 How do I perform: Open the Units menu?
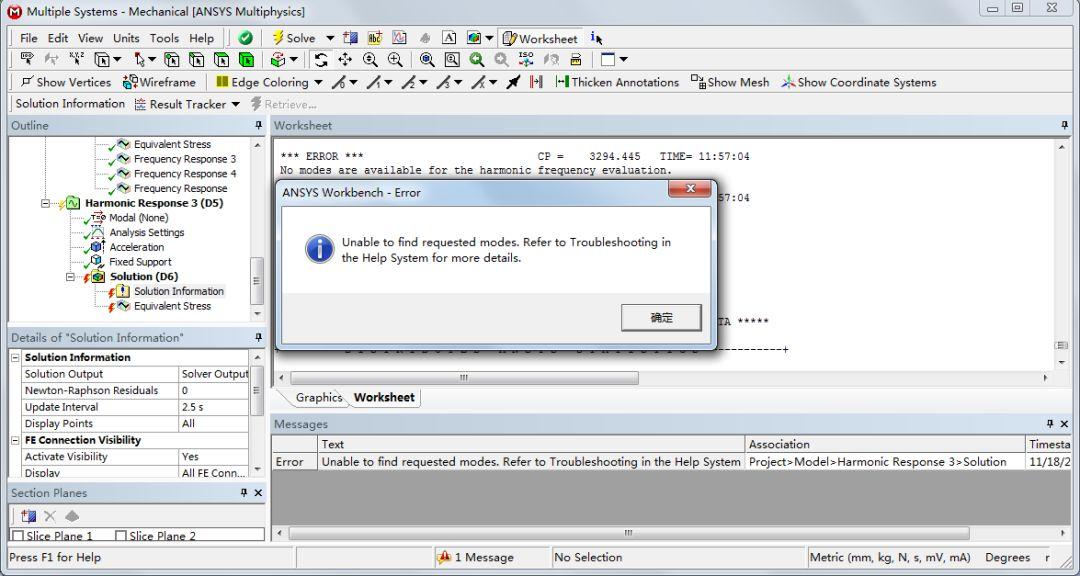pyautogui.click(x=126, y=38)
